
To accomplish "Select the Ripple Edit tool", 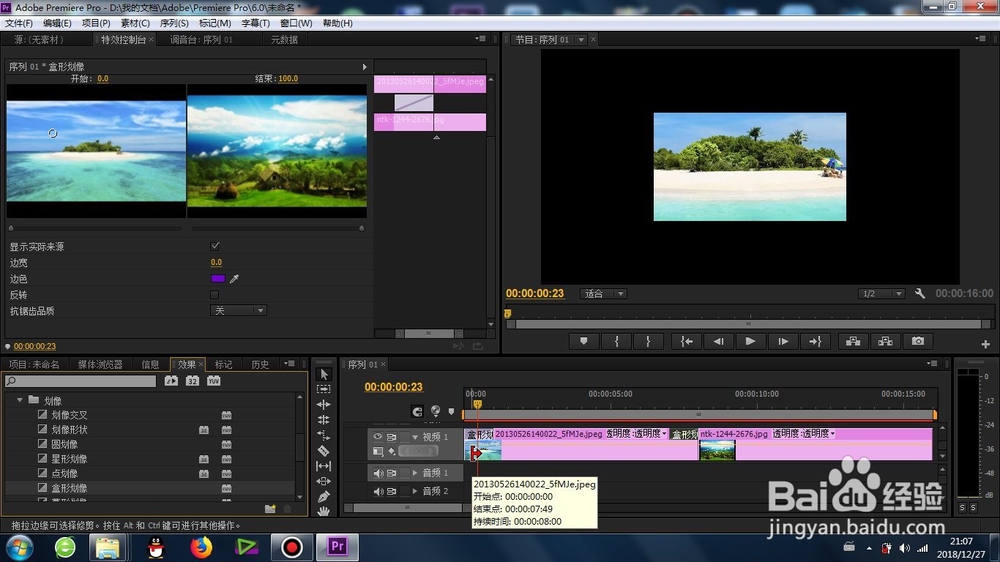I will click(323, 404).
